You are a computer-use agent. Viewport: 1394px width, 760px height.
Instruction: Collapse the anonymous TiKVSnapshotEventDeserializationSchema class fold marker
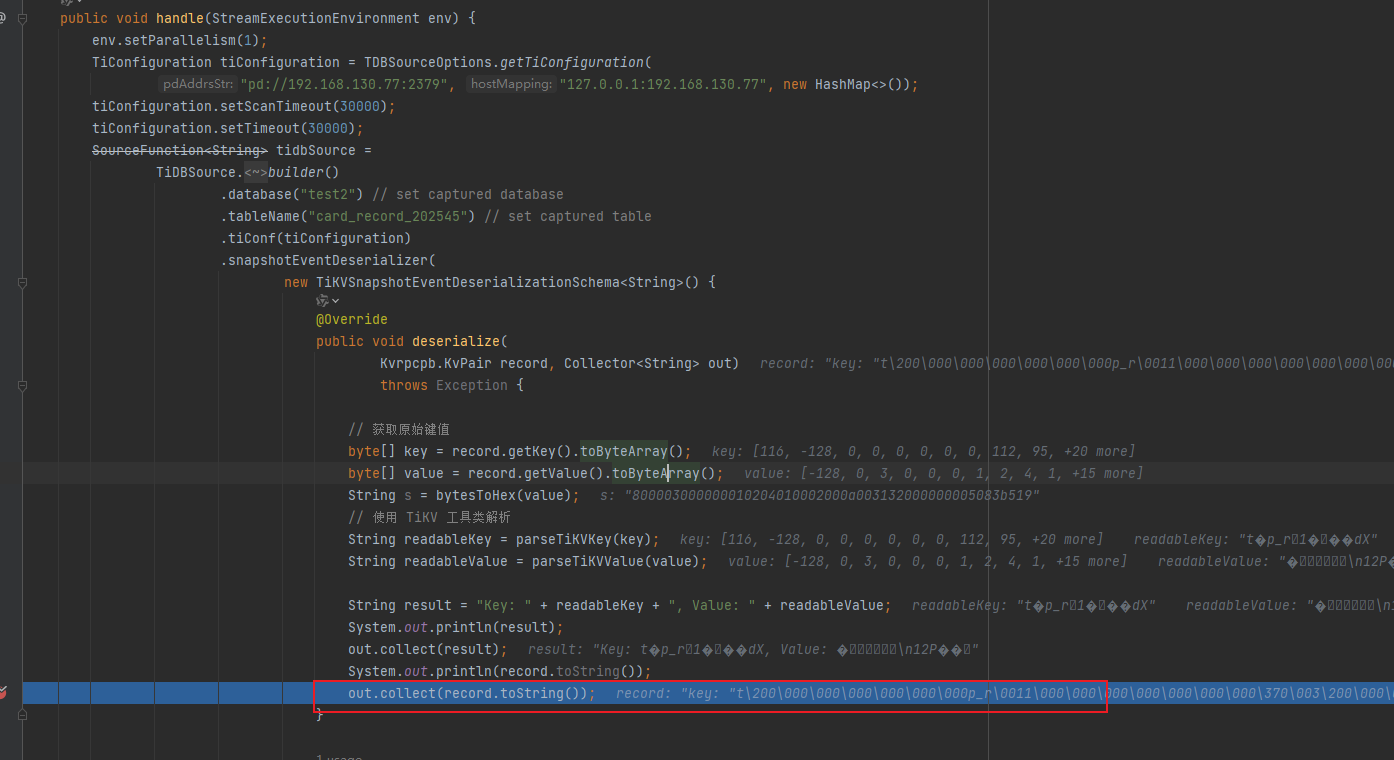23,283
